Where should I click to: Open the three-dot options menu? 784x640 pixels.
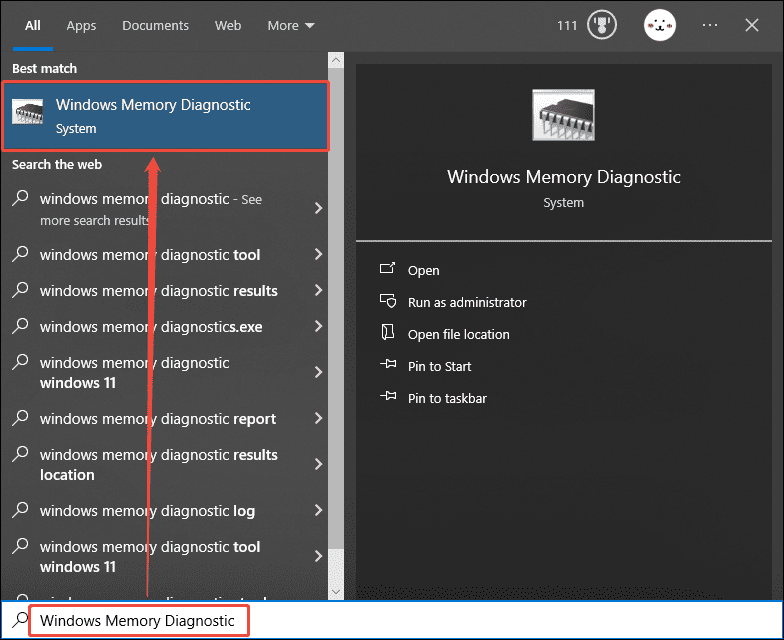coord(710,25)
